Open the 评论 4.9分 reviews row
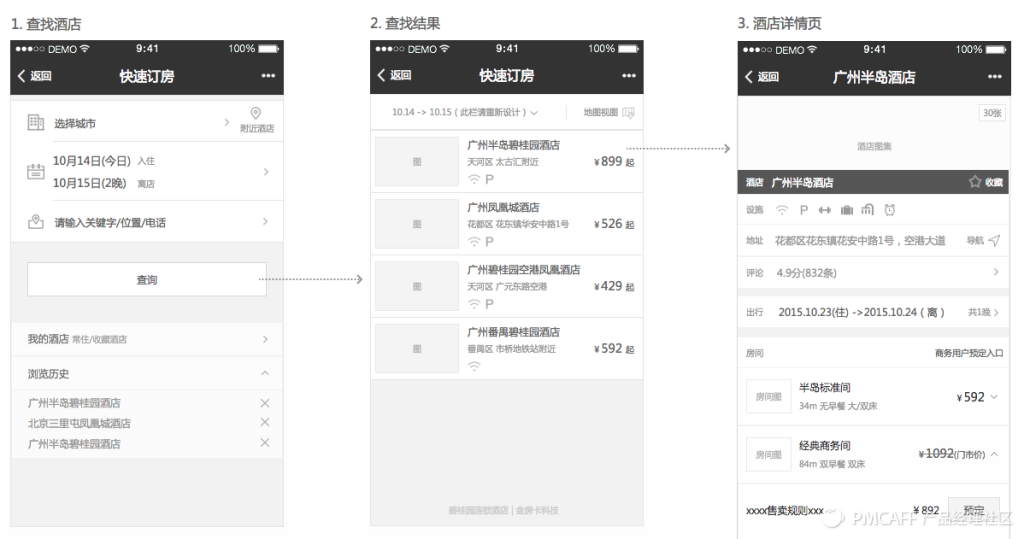 874,272
